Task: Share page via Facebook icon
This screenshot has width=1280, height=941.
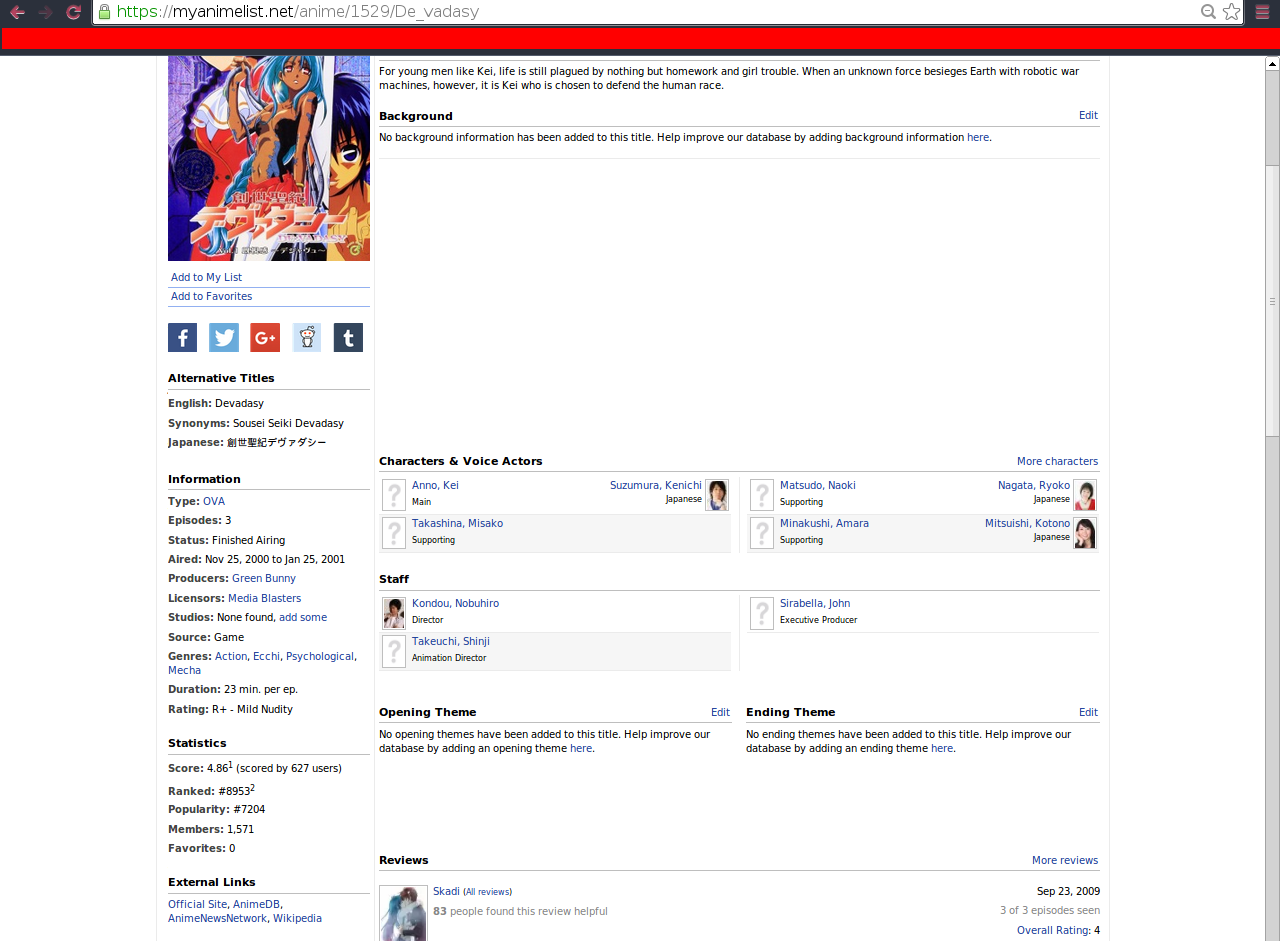Action: (x=182, y=338)
